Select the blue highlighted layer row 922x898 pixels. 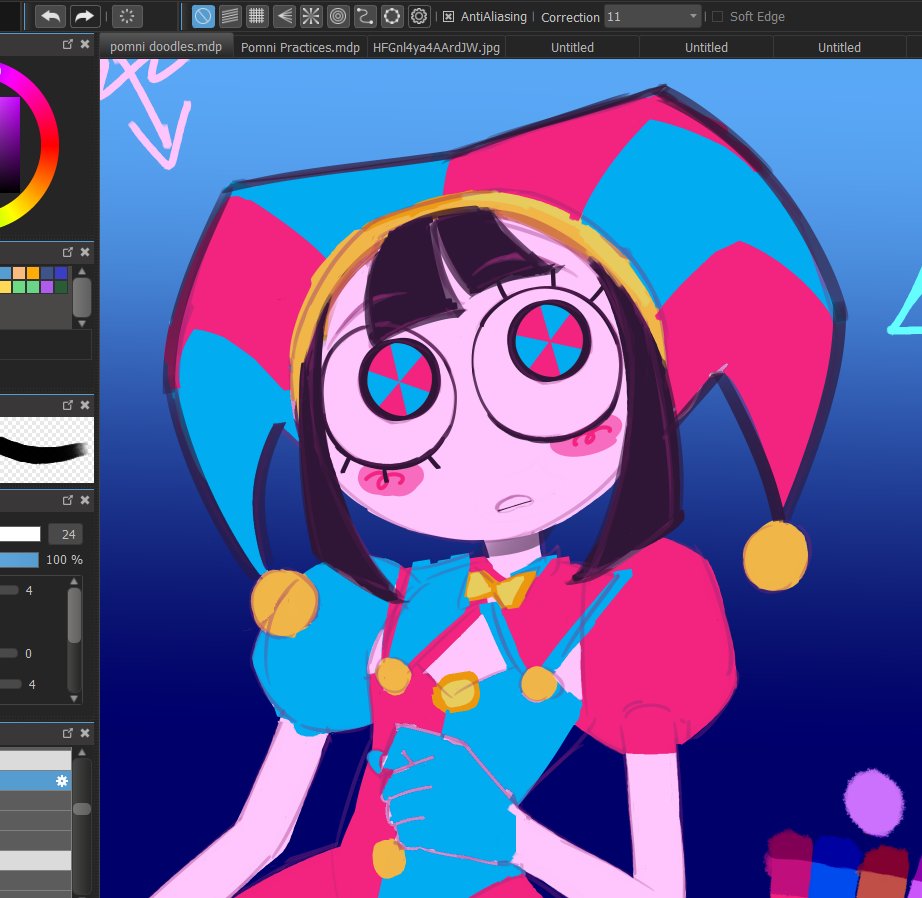click(35, 780)
